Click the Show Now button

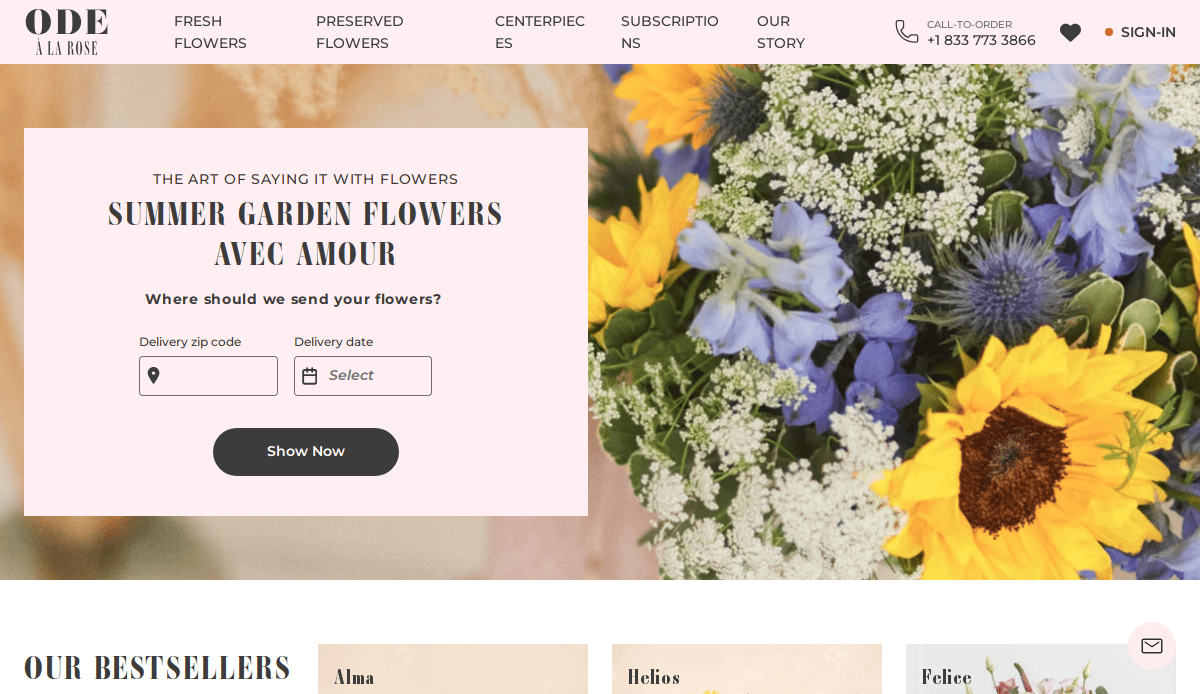[x=306, y=451]
